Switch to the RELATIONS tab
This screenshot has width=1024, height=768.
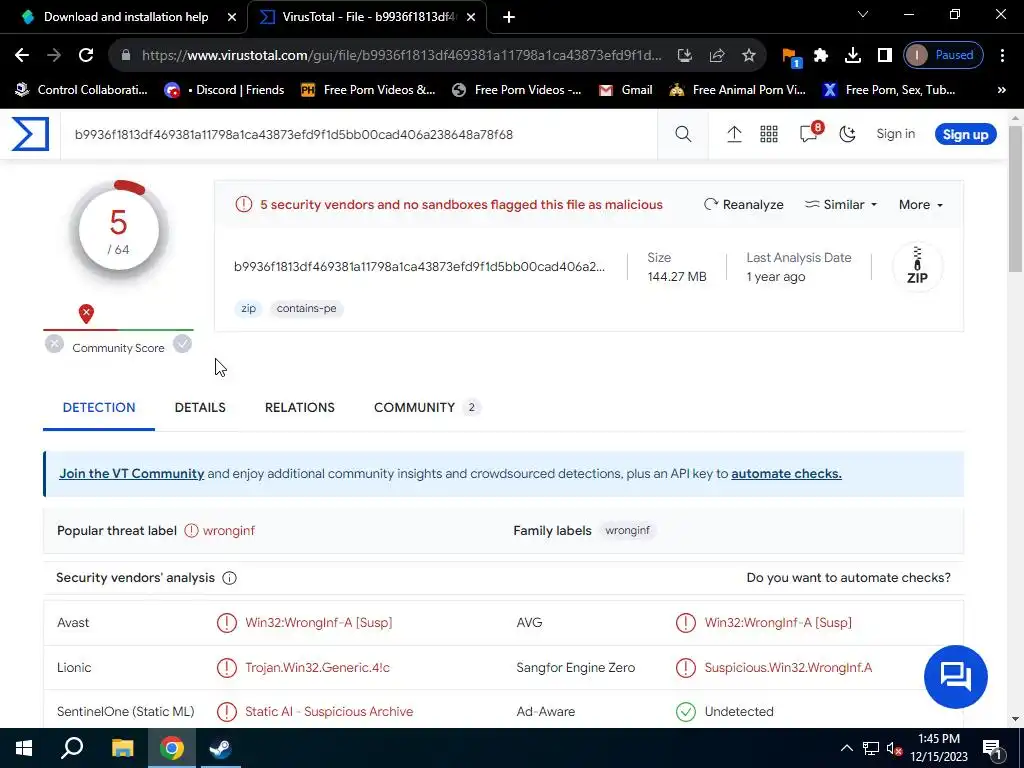(299, 408)
